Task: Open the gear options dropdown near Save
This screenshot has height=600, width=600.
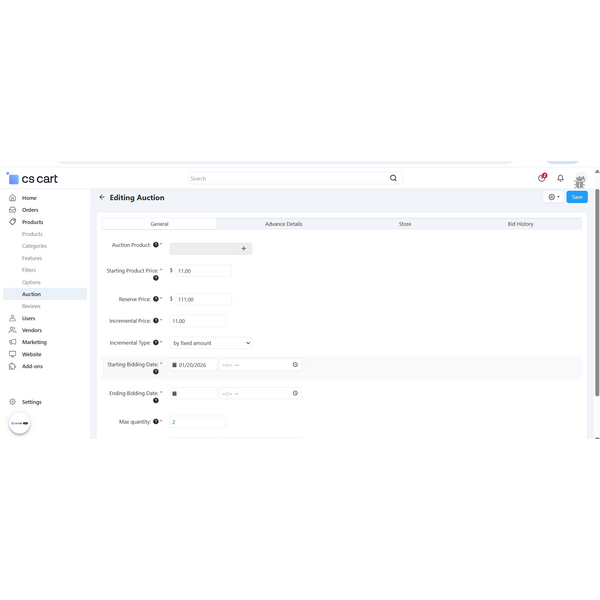Action: point(553,197)
